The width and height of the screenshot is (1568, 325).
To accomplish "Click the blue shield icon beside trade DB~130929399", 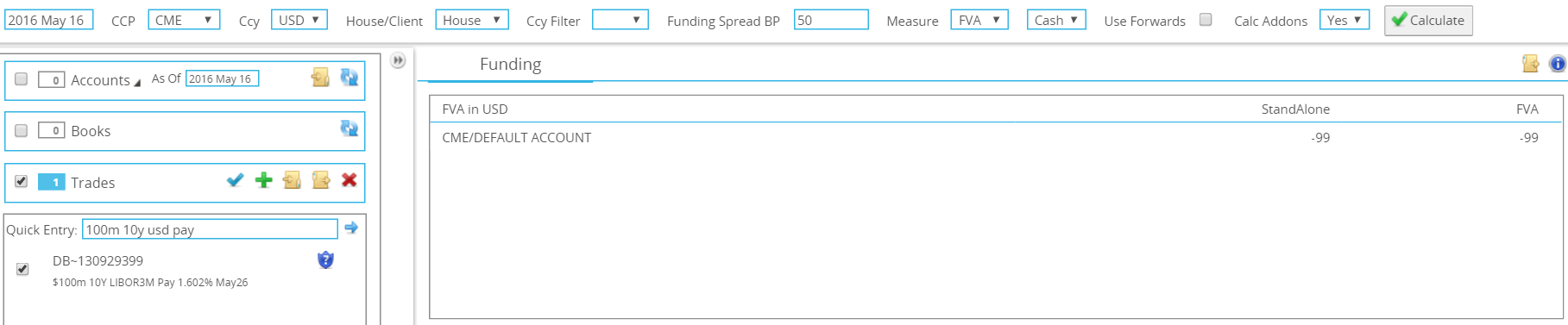I will point(325,259).
